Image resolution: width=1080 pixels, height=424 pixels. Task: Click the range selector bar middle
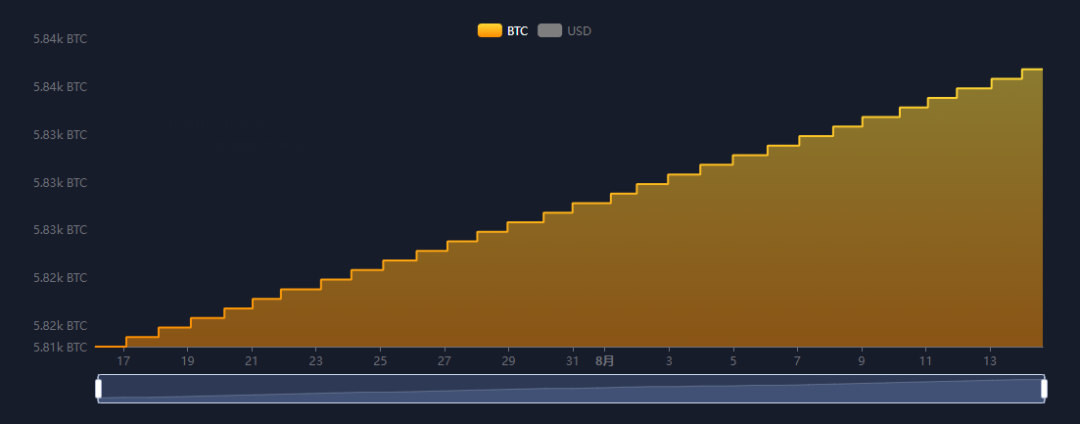pyautogui.click(x=571, y=389)
